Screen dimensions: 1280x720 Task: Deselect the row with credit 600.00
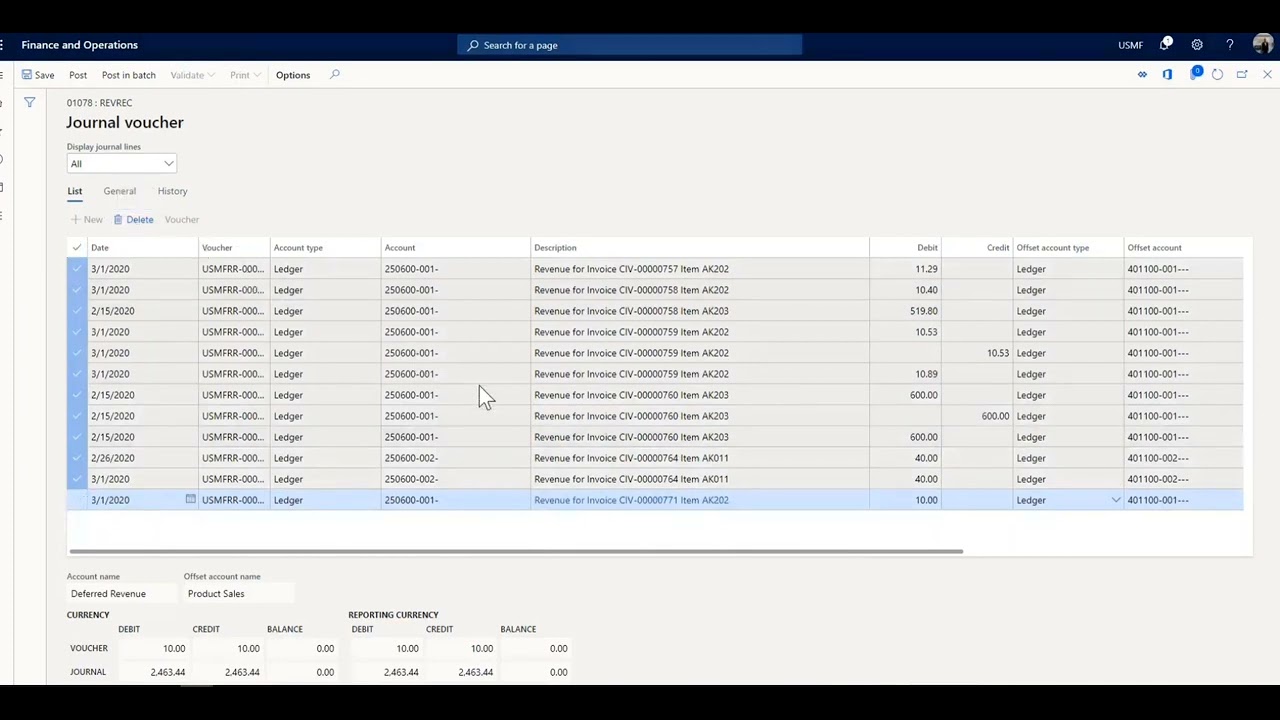point(77,416)
